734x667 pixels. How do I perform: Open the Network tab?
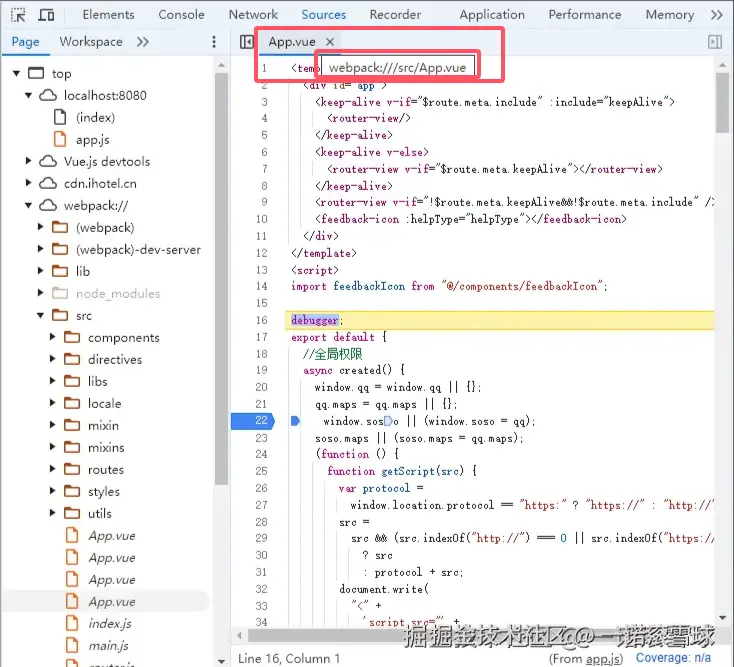(x=253, y=15)
